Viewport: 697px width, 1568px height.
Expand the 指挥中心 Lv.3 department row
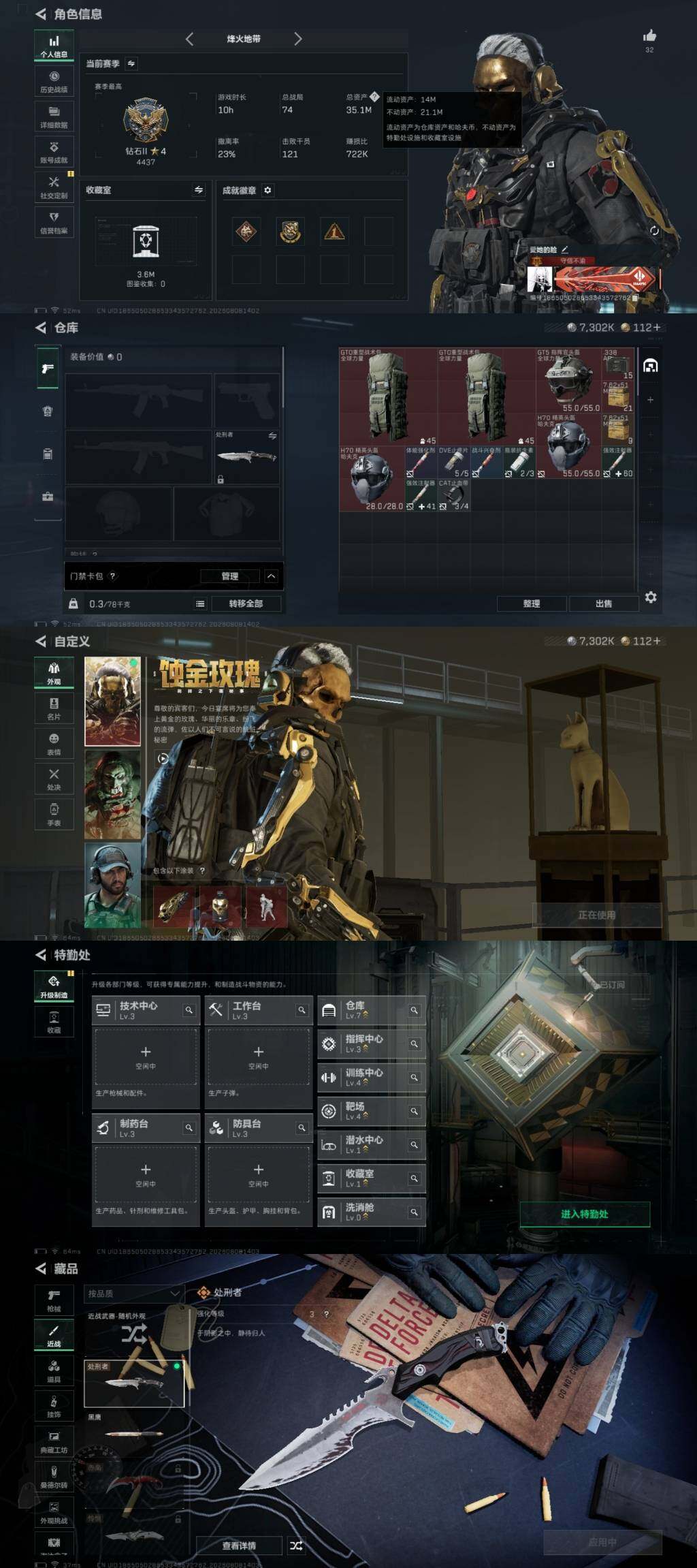pyautogui.click(x=372, y=1044)
